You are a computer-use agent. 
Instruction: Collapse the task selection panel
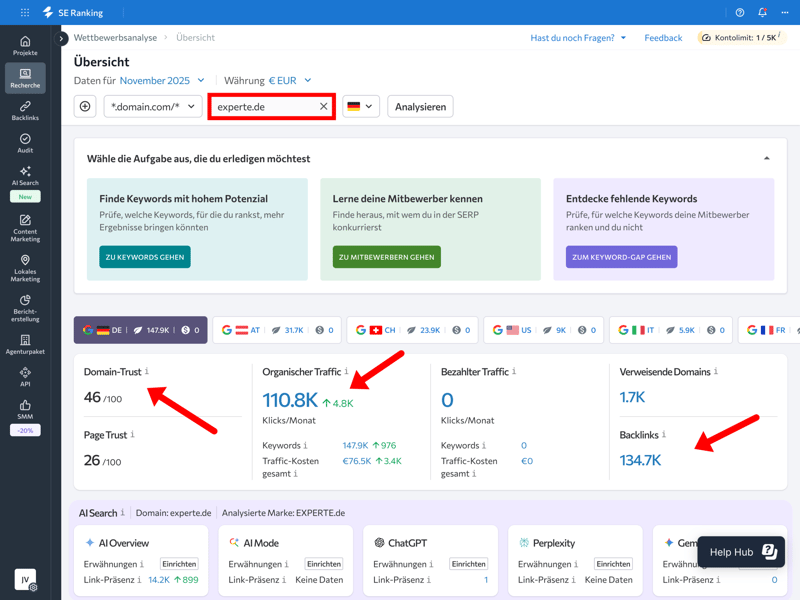[766, 159]
